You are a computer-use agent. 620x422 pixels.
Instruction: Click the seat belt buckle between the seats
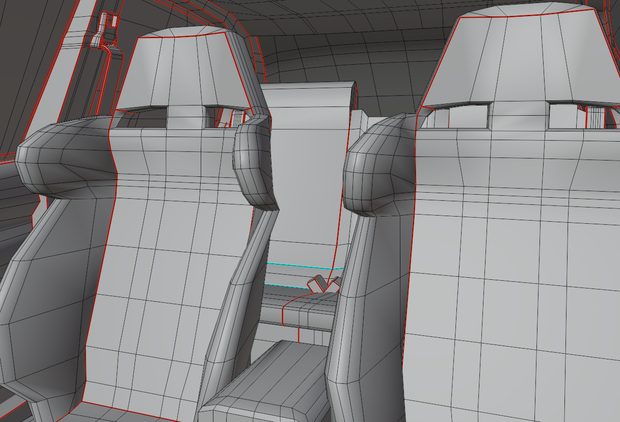point(323,284)
